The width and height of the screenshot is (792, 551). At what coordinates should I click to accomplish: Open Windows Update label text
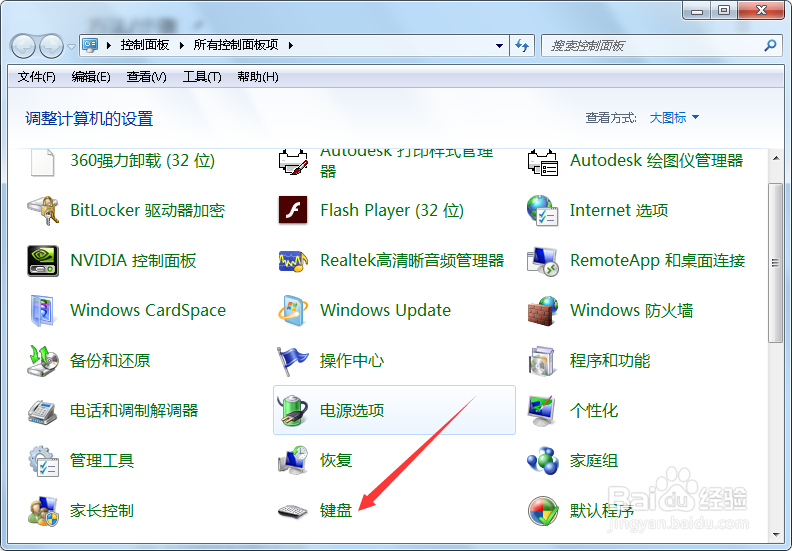[385, 310]
